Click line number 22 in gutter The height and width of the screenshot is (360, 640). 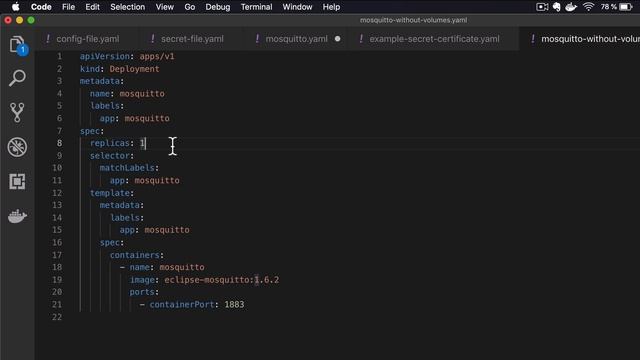coord(57,317)
